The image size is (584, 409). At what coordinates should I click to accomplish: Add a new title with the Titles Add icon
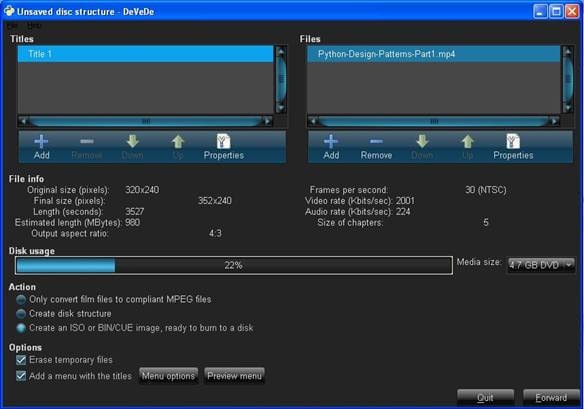coord(41,147)
